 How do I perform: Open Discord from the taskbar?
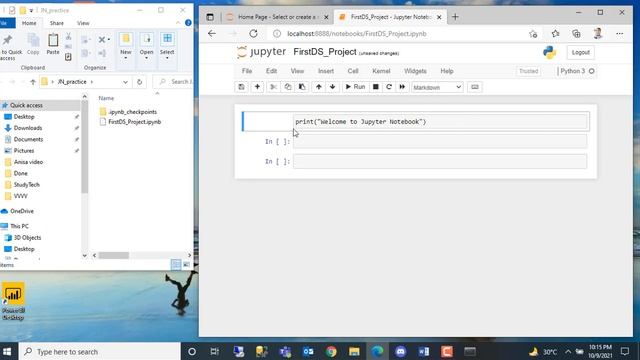pyautogui.click(x=400, y=351)
